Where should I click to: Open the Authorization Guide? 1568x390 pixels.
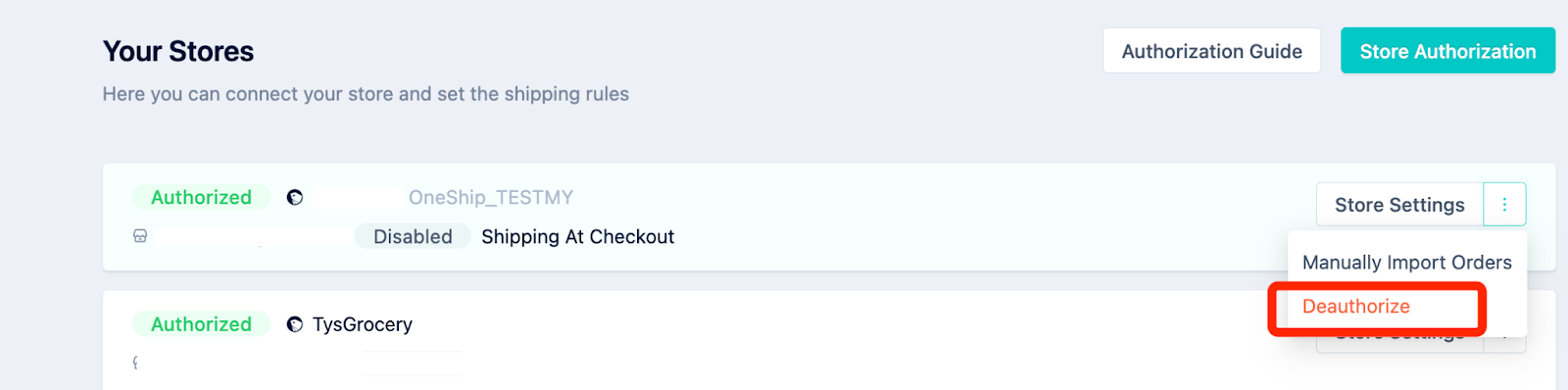(x=1211, y=51)
